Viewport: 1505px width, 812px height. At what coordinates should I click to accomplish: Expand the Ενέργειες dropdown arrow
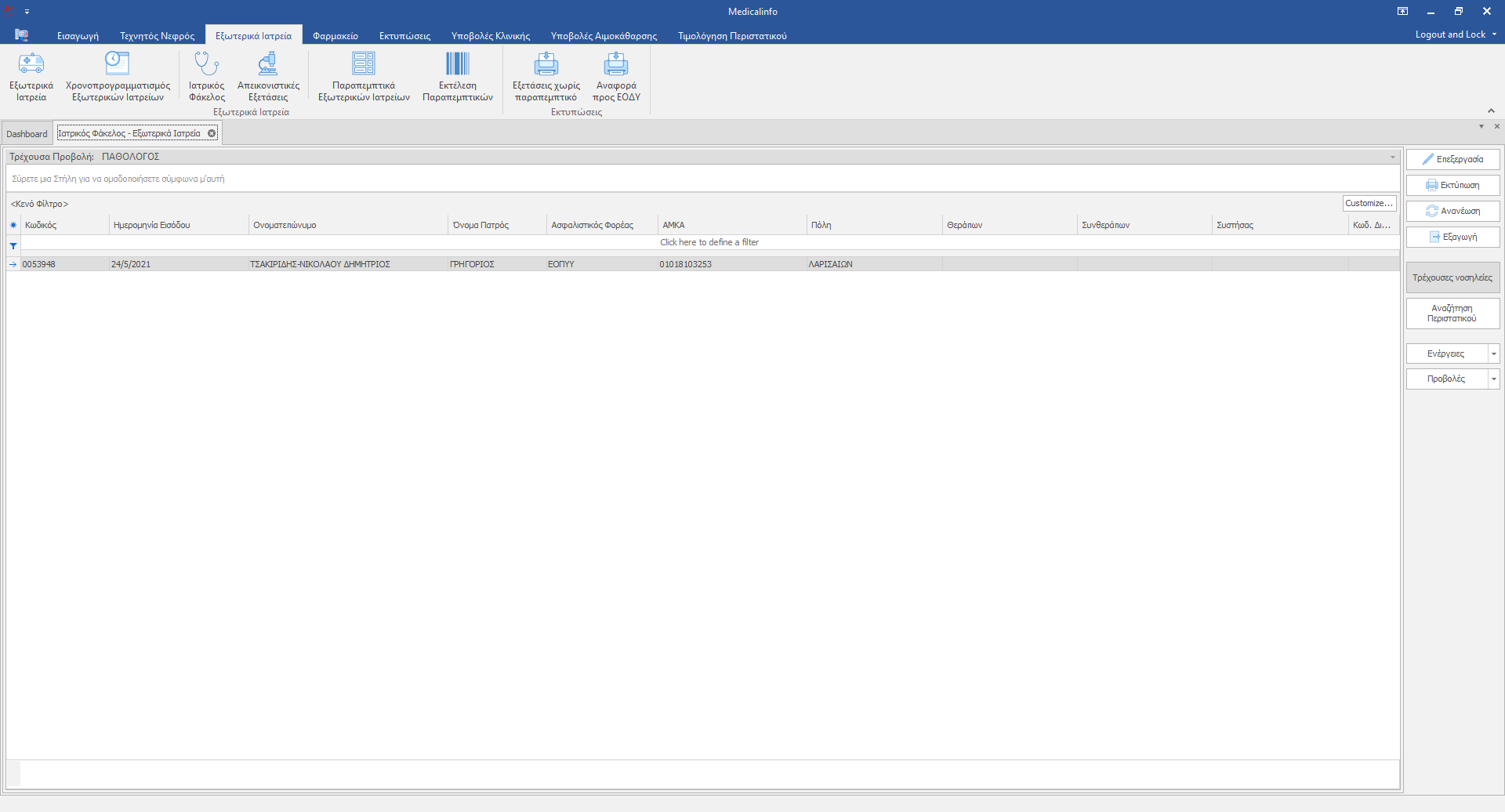coord(1494,354)
